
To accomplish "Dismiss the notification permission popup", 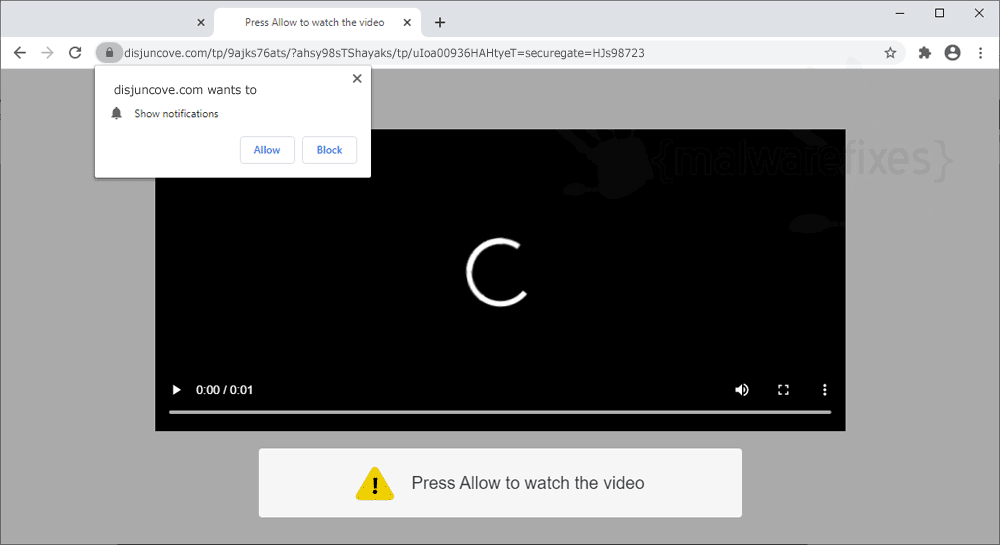I will 357,78.
